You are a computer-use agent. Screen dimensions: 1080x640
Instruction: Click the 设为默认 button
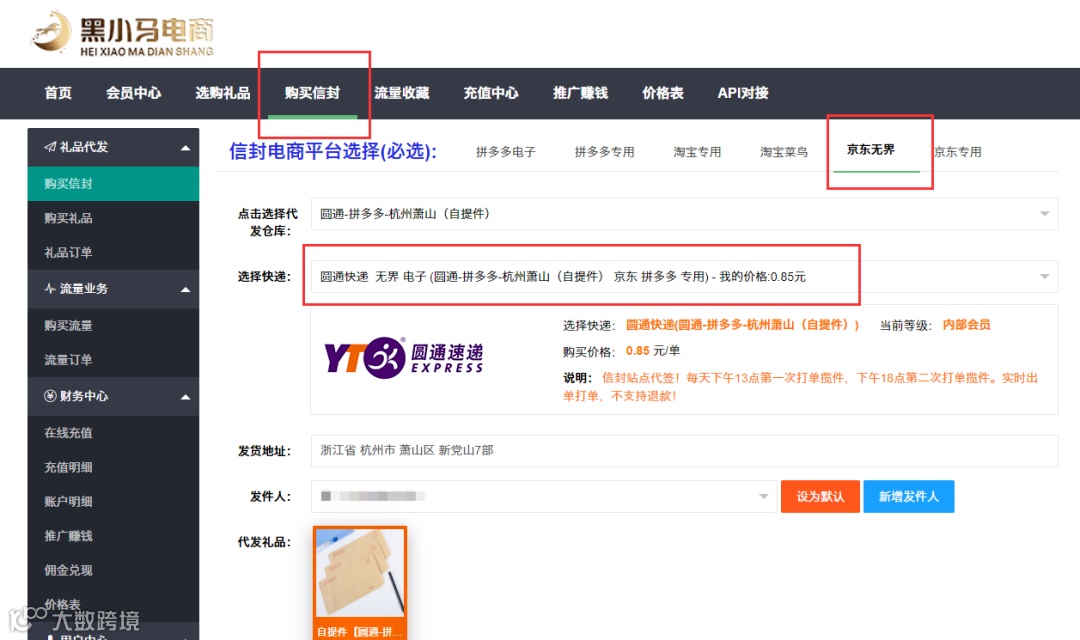(820, 497)
